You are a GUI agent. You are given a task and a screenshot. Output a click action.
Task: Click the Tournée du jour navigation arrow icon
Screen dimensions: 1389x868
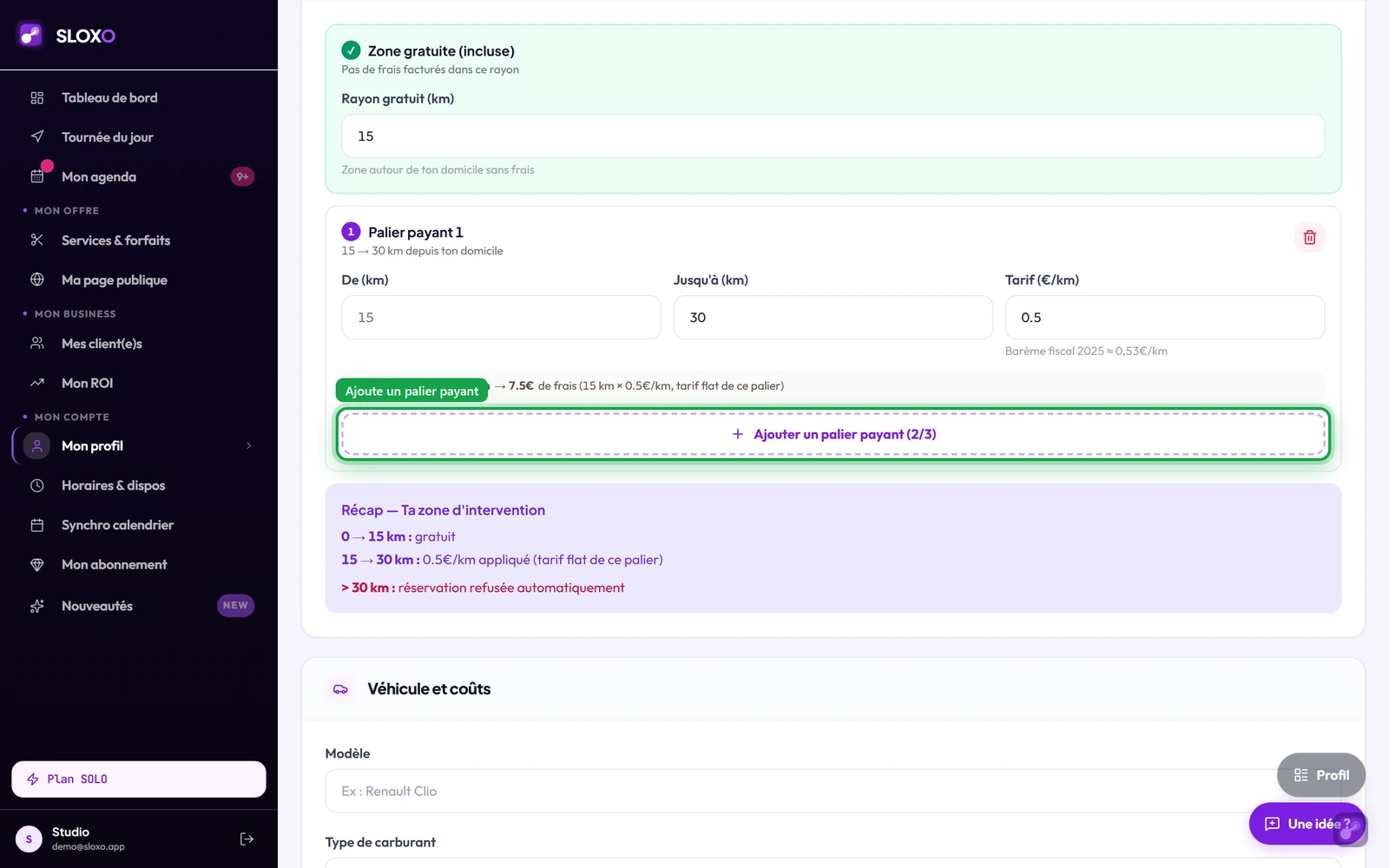point(37,137)
